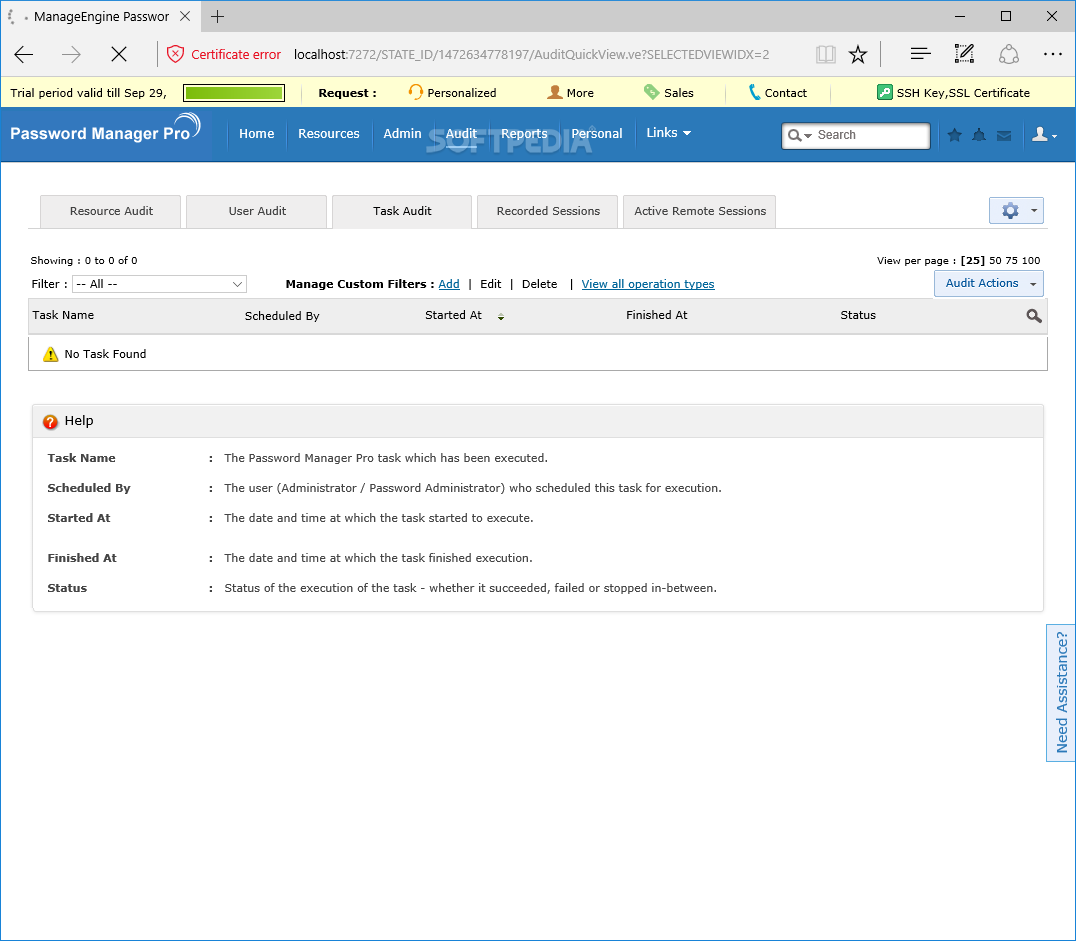The height and width of the screenshot is (941, 1076).
Task: Open a new browser tab
Action: pyautogui.click(x=218, y=16)
